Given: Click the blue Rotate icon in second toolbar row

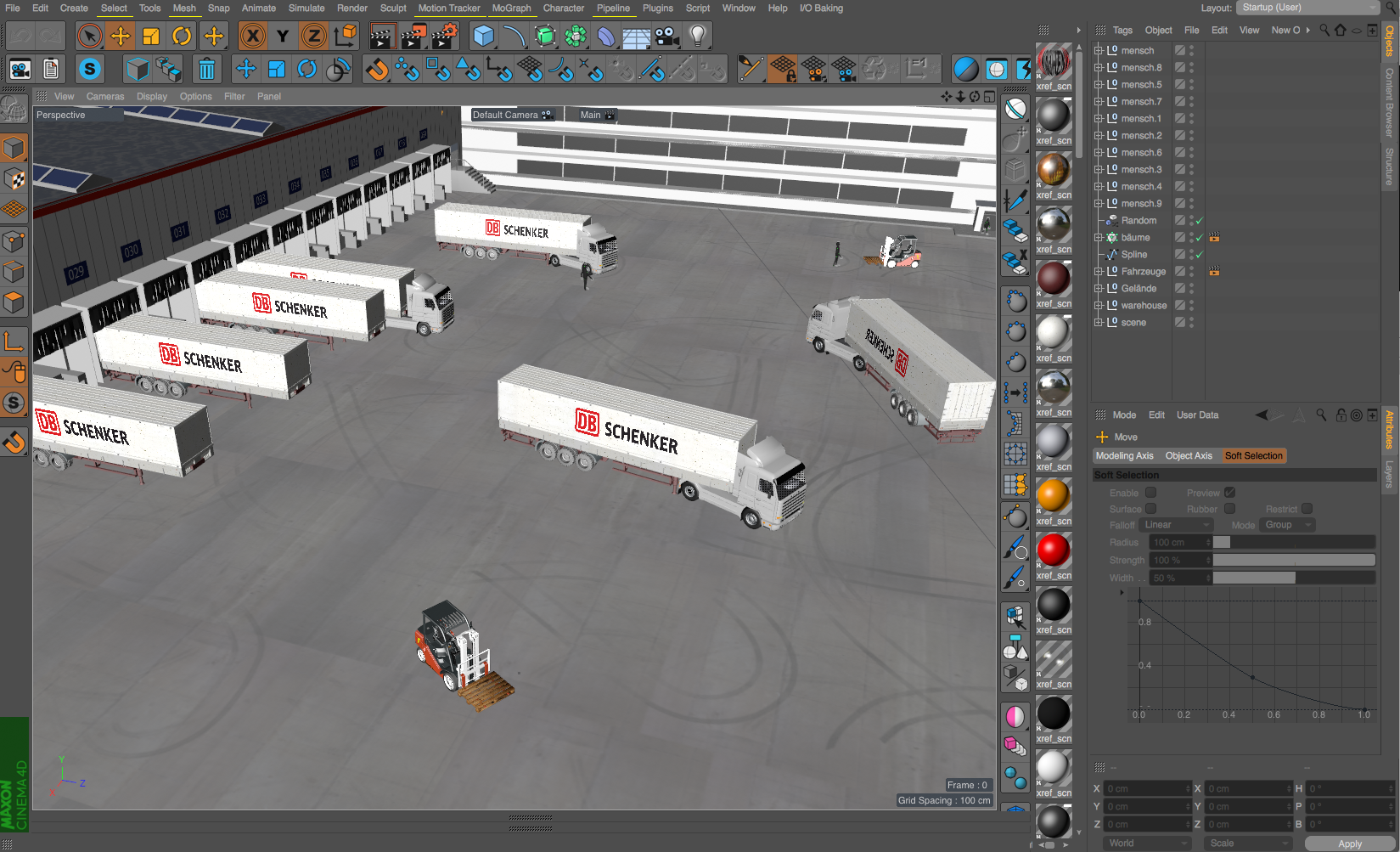Looking at the screenshot, I should [x=307, y=69].
